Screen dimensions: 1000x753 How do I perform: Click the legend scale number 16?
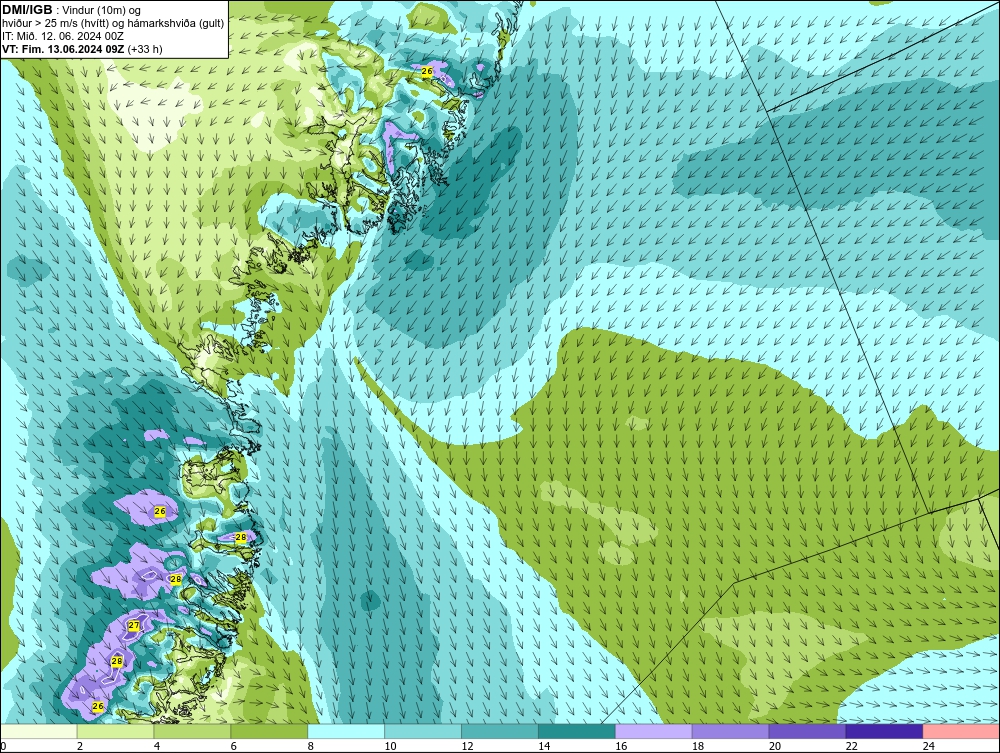tap(621, 746)
